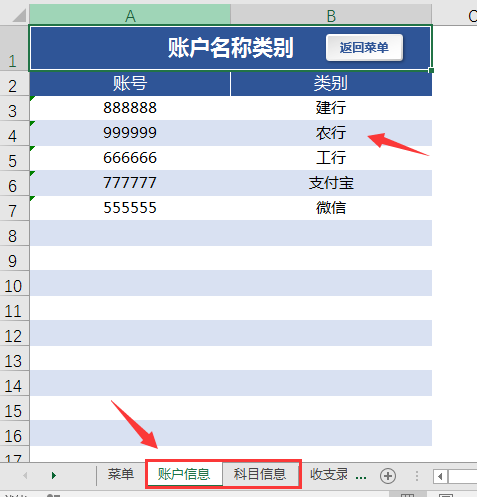Select row 8 header
The width and height of the screenshot is (477, 497).
[14, 234]
